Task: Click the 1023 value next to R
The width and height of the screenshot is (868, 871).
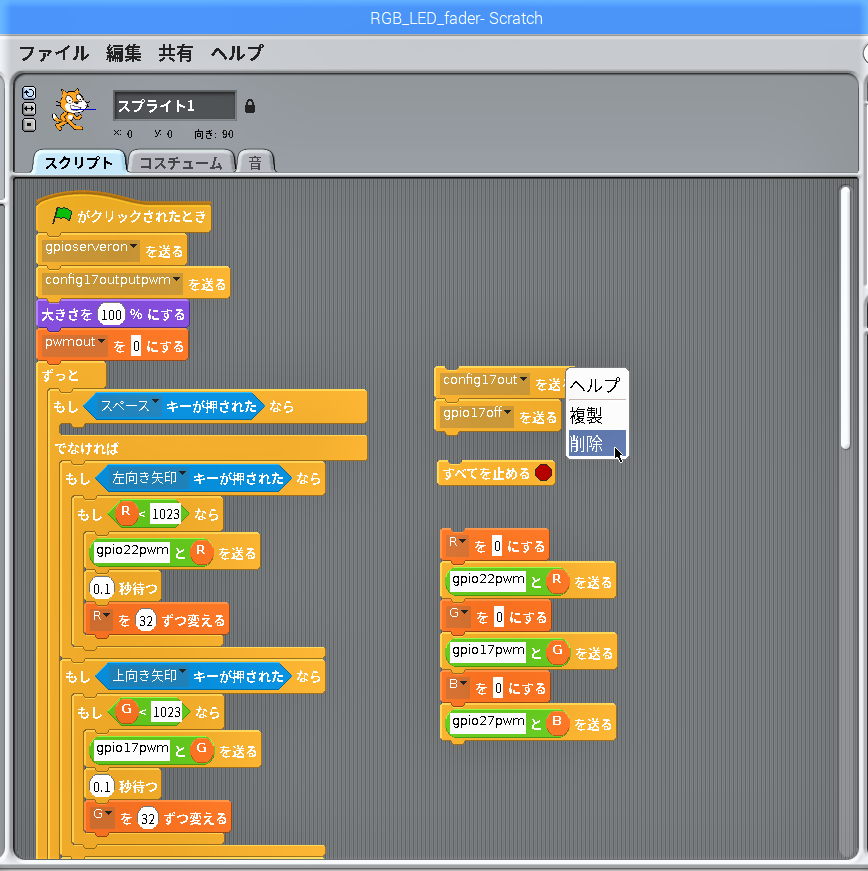Action: [165, 514]
